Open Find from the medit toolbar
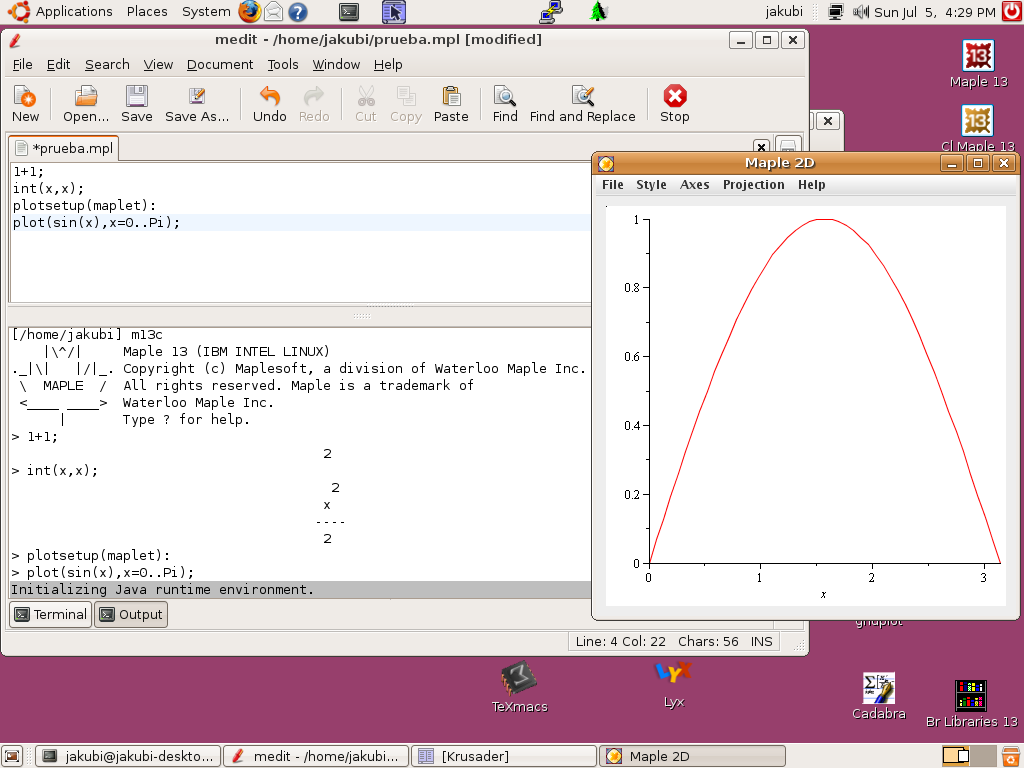Screen dimensions: 1024x768 coord(505,104)
